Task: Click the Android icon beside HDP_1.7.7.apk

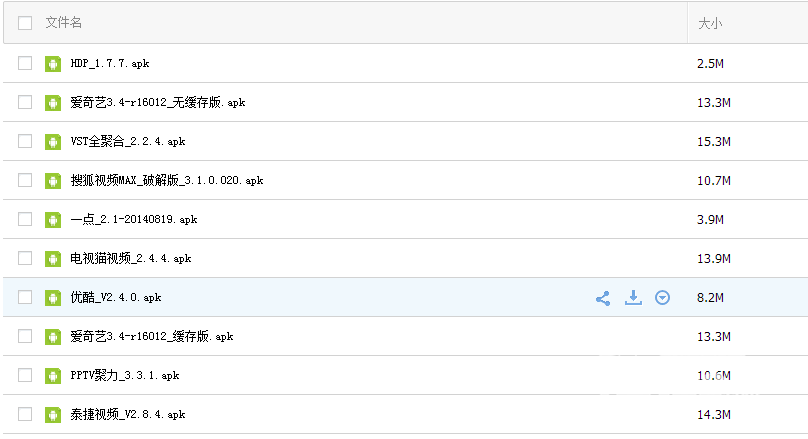Action: 53,64
